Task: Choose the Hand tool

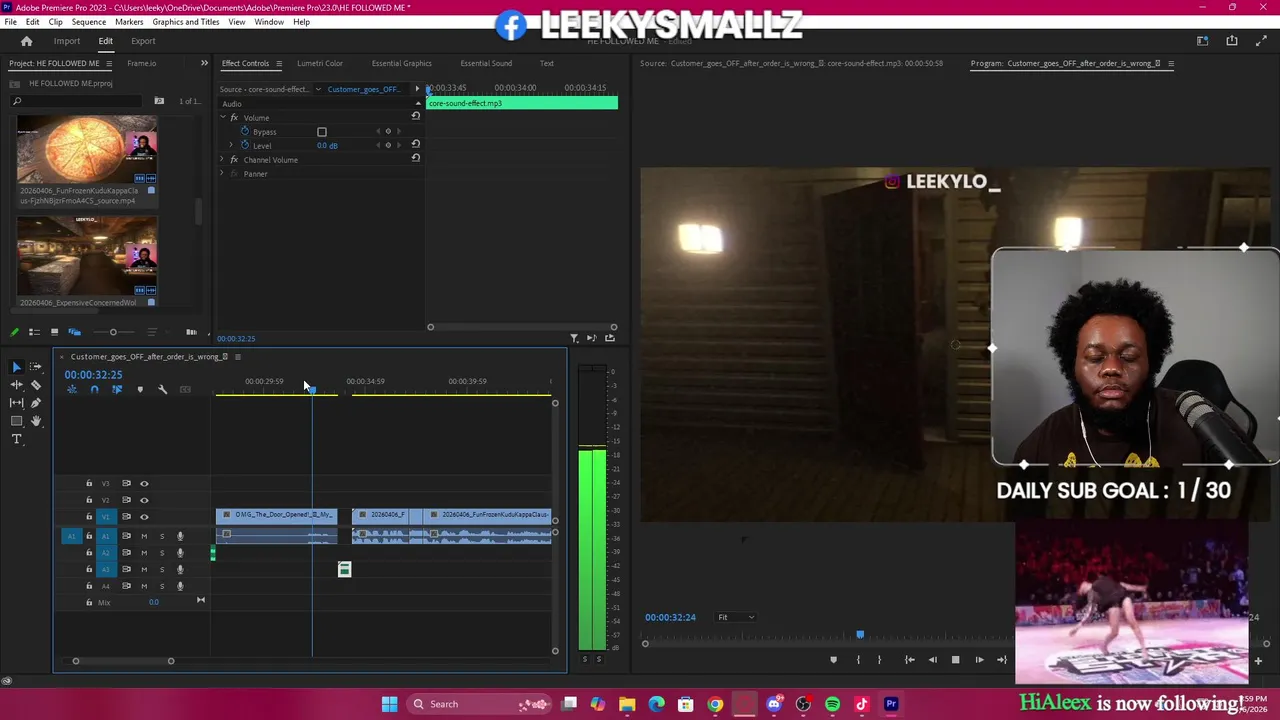Action: (36, 421)
